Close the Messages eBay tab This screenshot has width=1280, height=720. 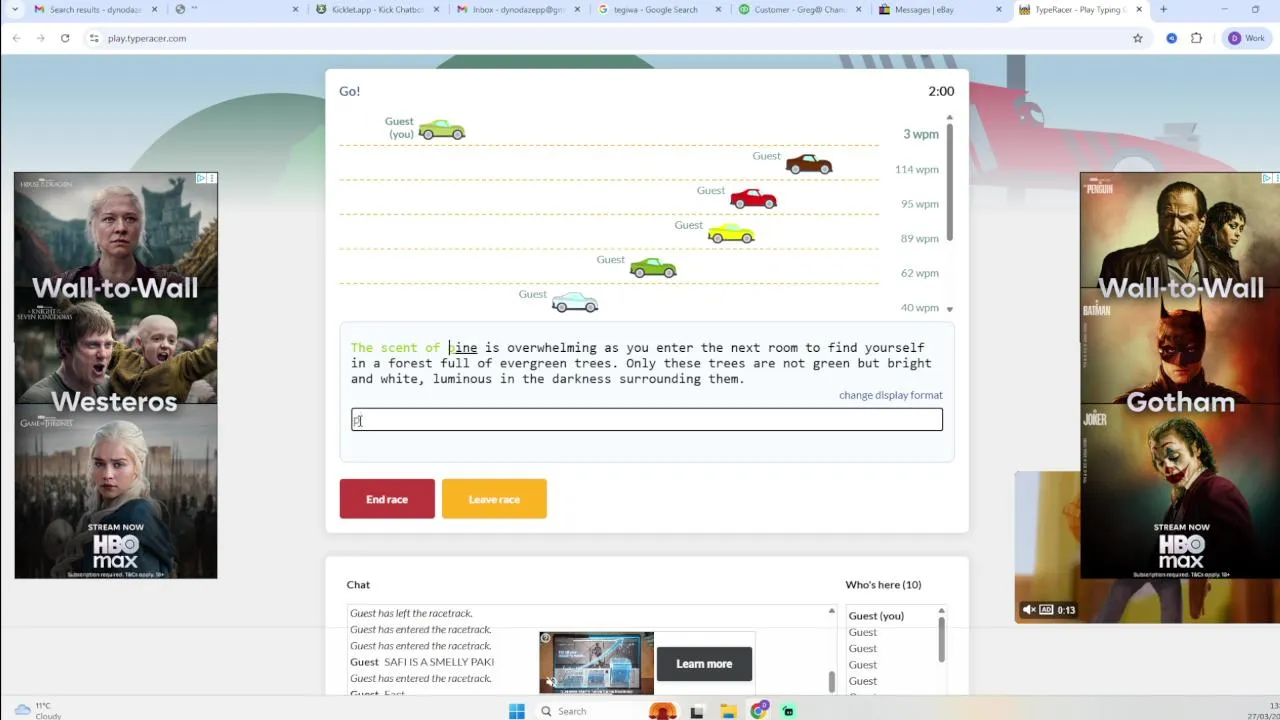click(x=999, y=10)
